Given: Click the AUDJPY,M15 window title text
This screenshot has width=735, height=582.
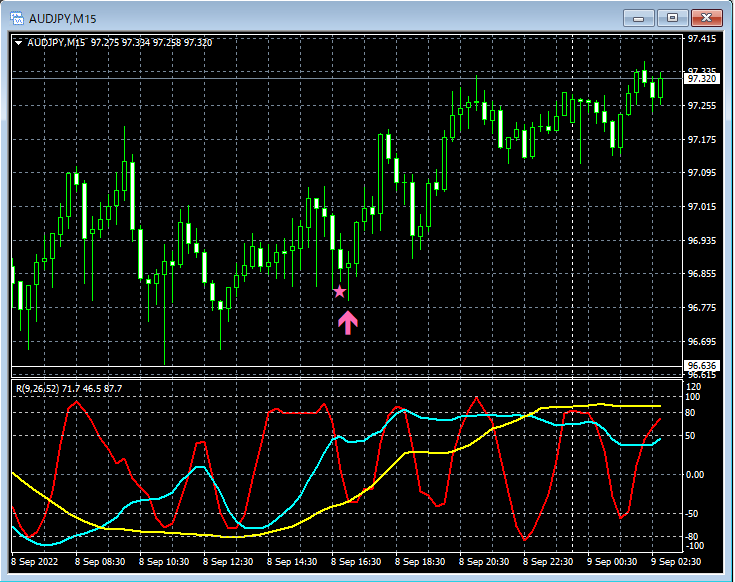Looking at the screenshot, I should pos(62,19).
